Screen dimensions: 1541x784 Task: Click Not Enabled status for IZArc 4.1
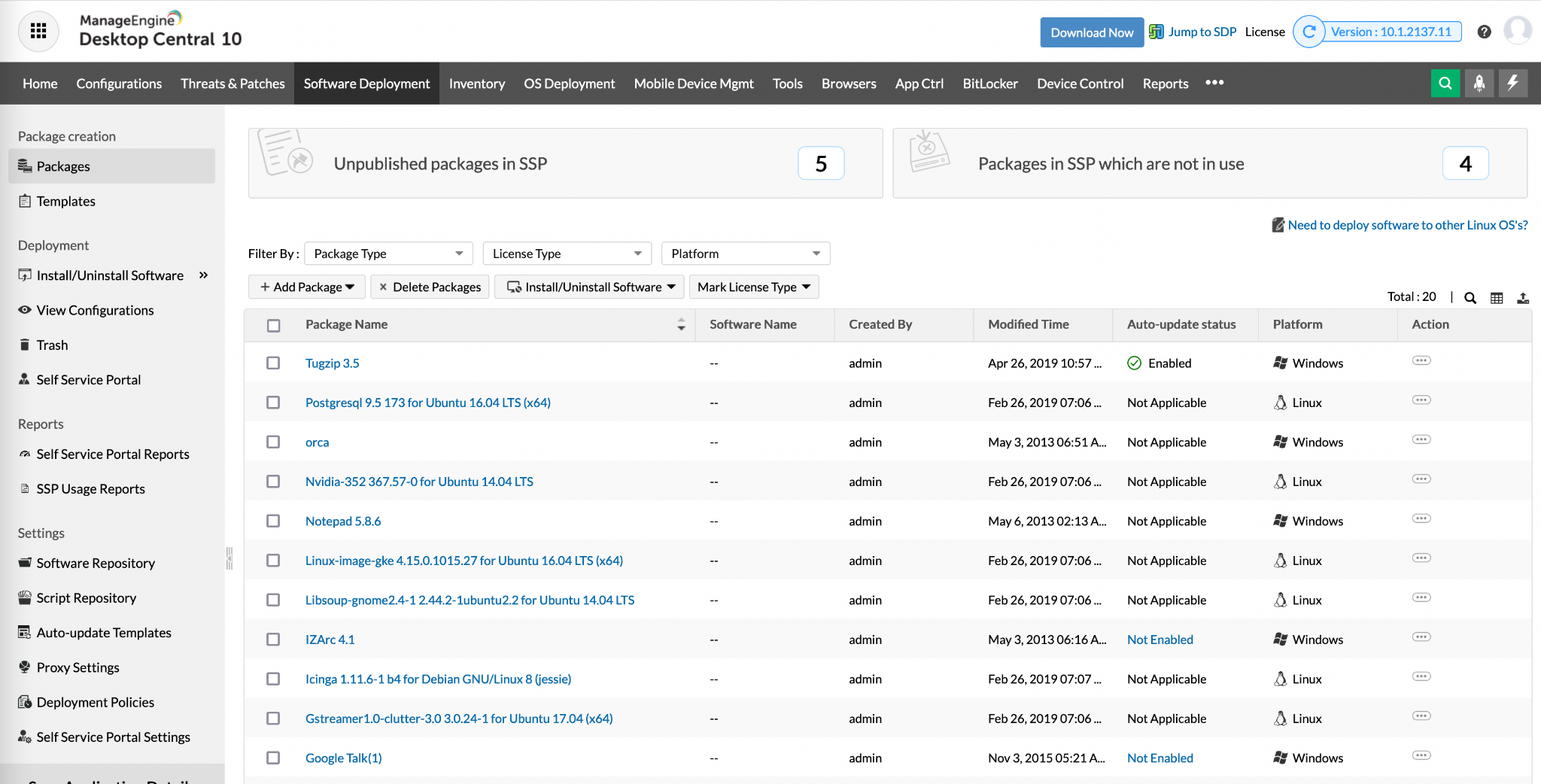click(1160, 640)
